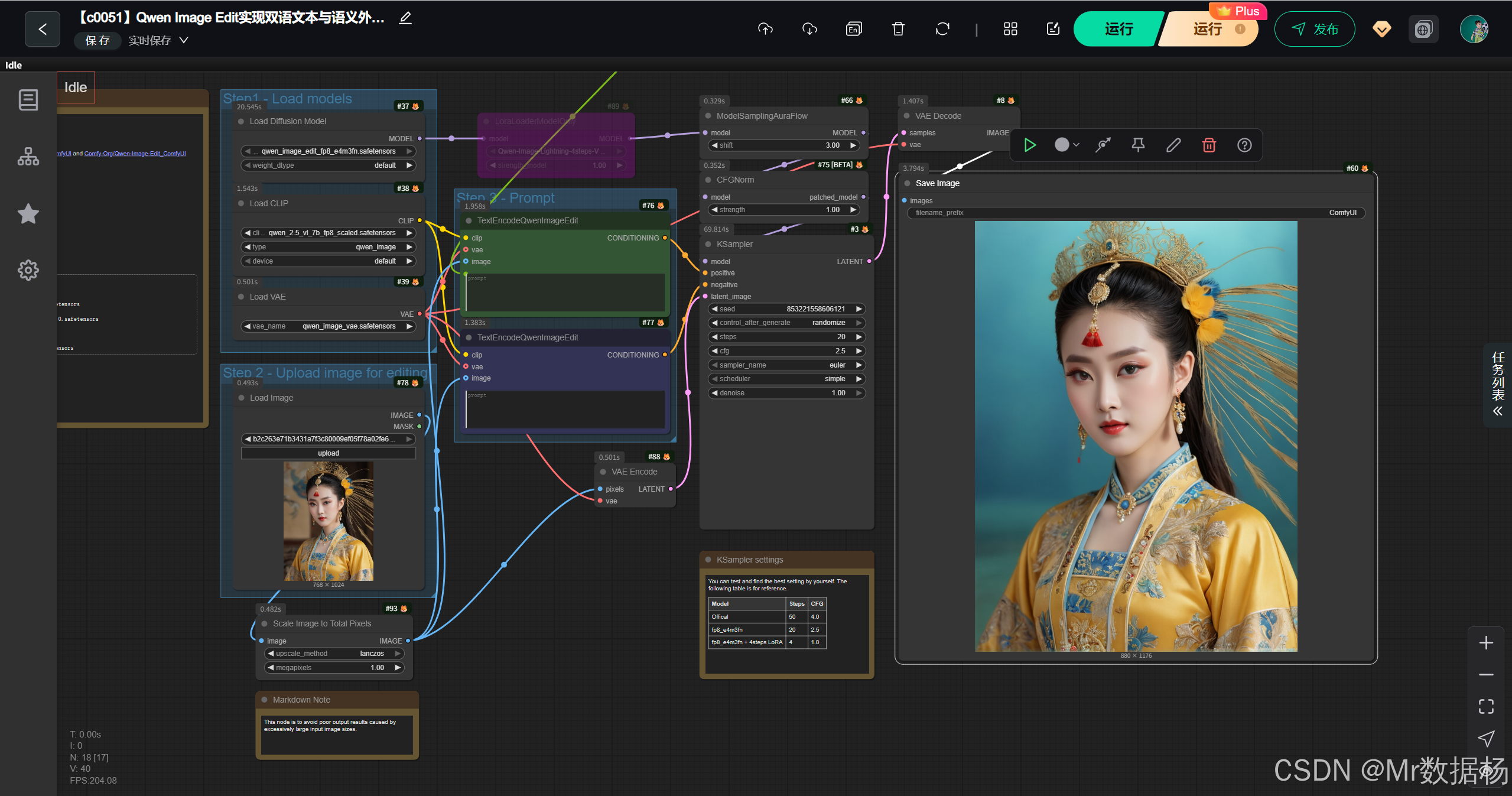
Task: Toggle collapse dot on Save Image node
Action: click(x=907, y=183)
